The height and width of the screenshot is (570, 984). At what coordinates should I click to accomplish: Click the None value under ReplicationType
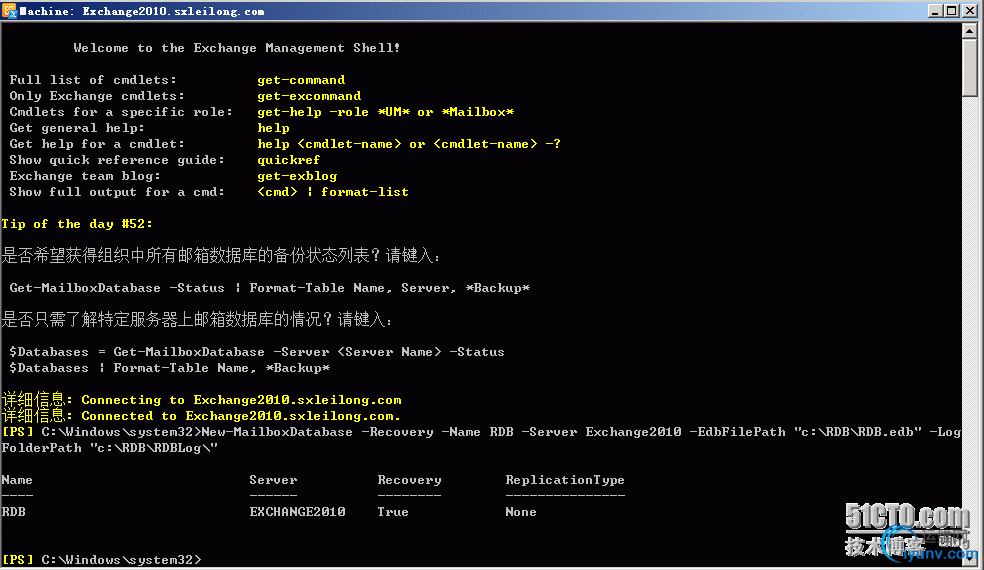click(521, 512)
